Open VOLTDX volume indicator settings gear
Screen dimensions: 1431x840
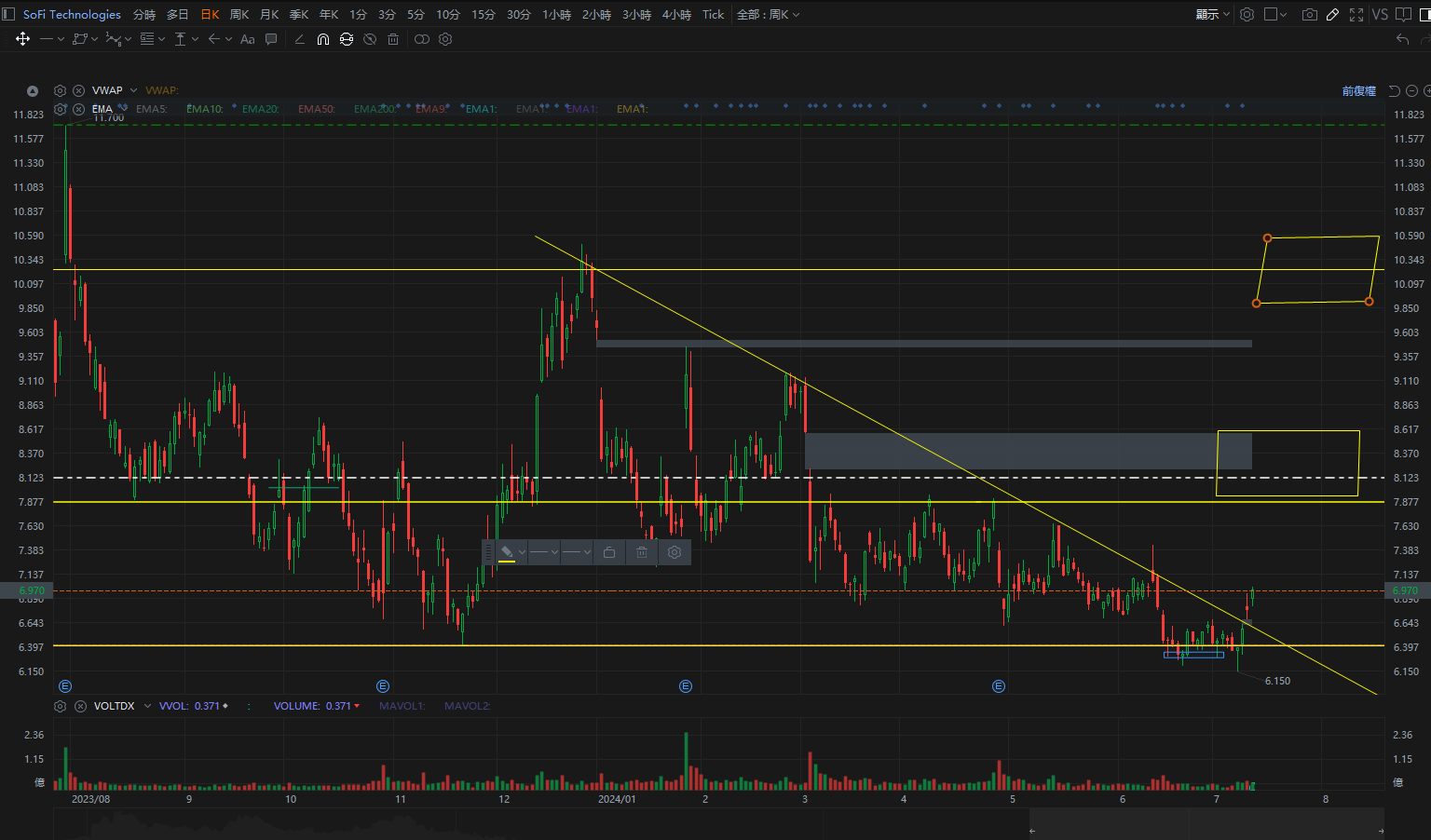click(x=61, y=706)
